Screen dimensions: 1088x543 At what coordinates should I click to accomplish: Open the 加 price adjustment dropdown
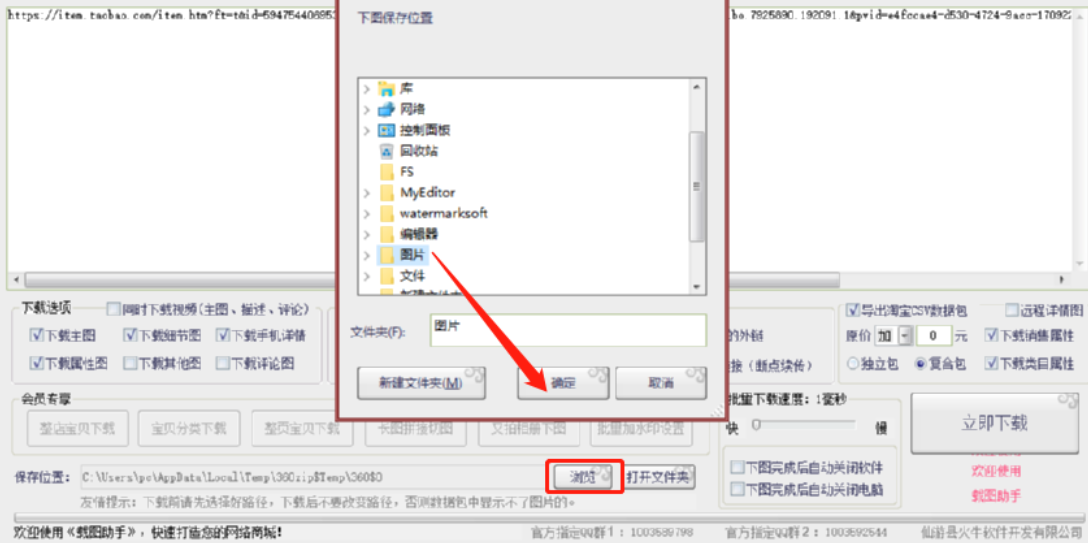[x=905, y=336]
